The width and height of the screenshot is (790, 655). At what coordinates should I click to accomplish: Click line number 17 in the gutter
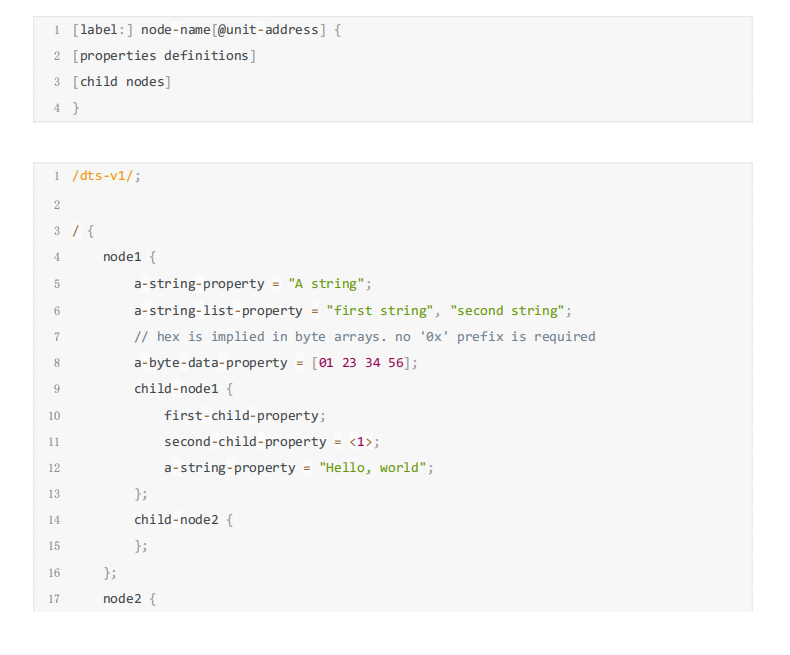point(53,598)
